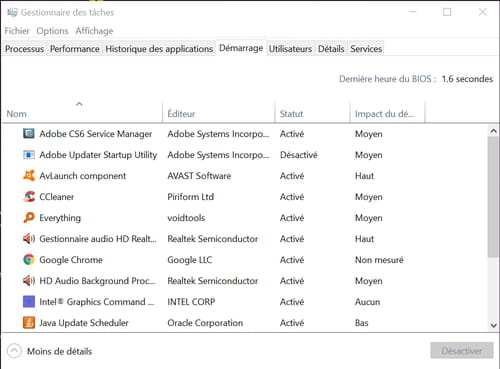Select the Adobe Updater Startup Utility name
Screen dimensions: 500x369
point(98,155)
